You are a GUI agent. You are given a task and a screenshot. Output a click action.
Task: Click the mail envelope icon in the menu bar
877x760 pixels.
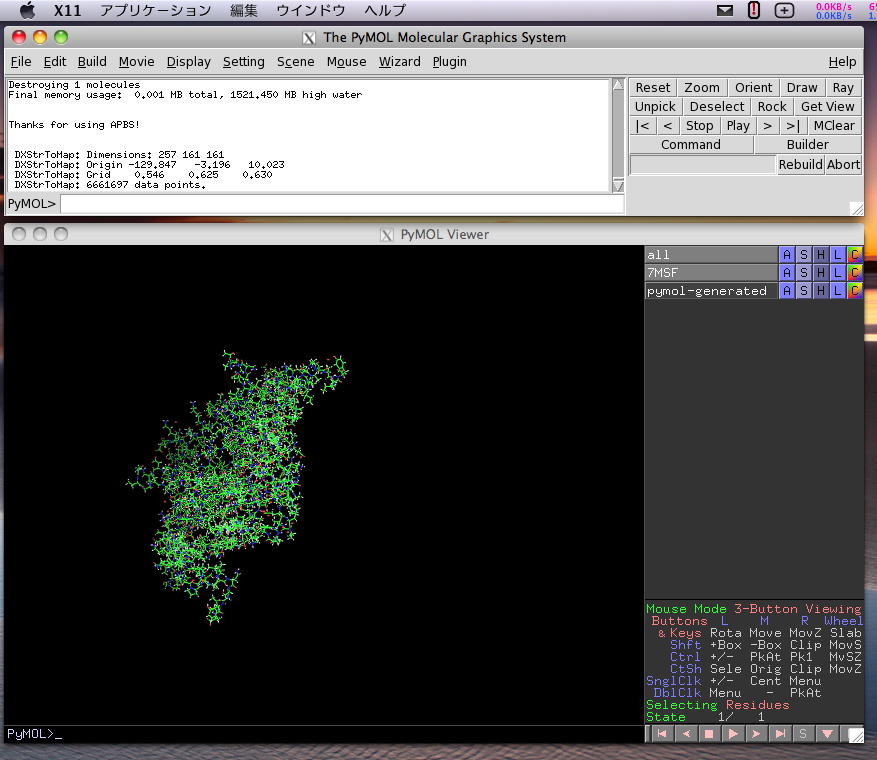(x=725, y=10)
